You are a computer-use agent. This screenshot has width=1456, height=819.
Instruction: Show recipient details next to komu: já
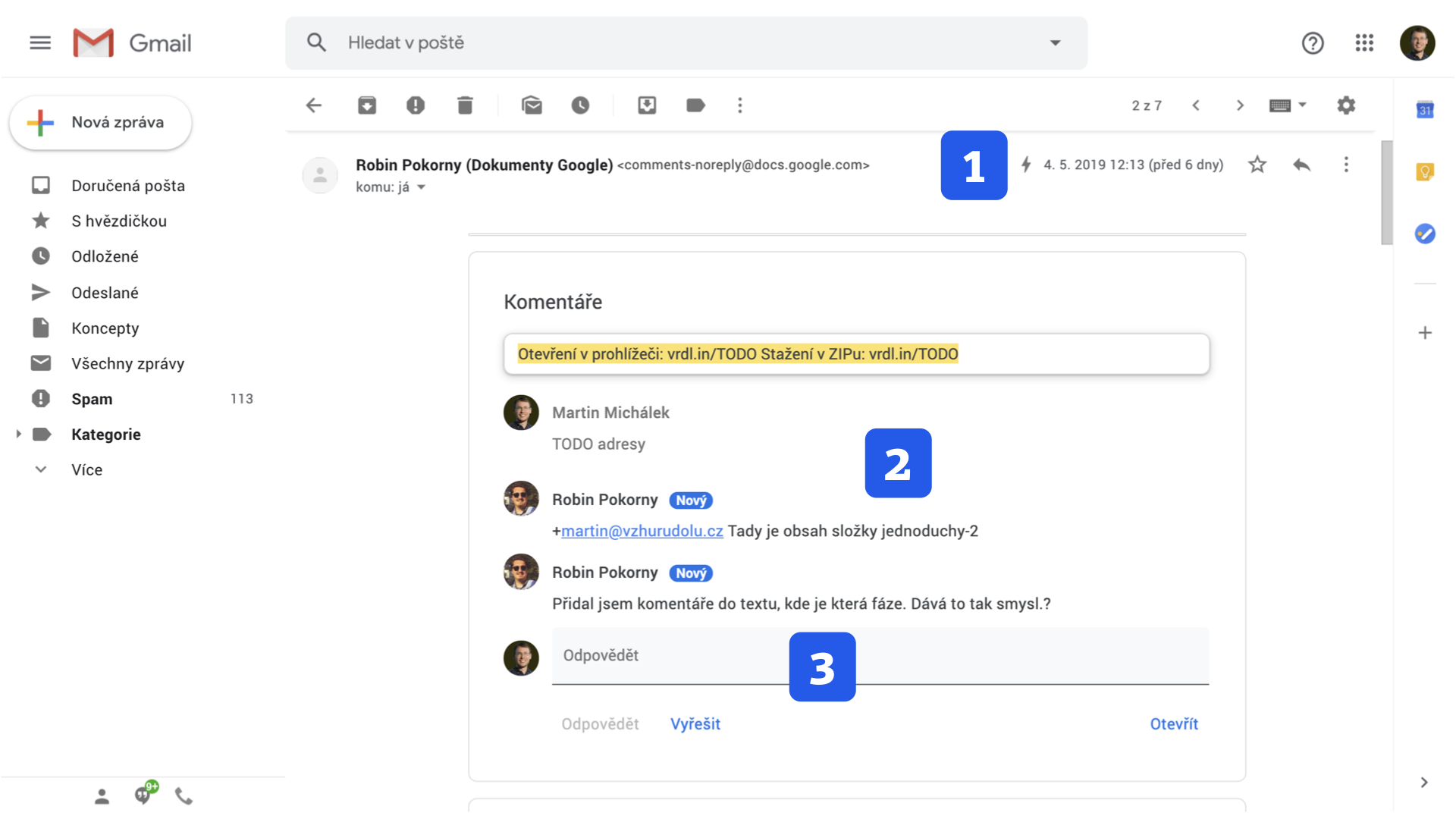pyautogui.click(x=422, y=187)
